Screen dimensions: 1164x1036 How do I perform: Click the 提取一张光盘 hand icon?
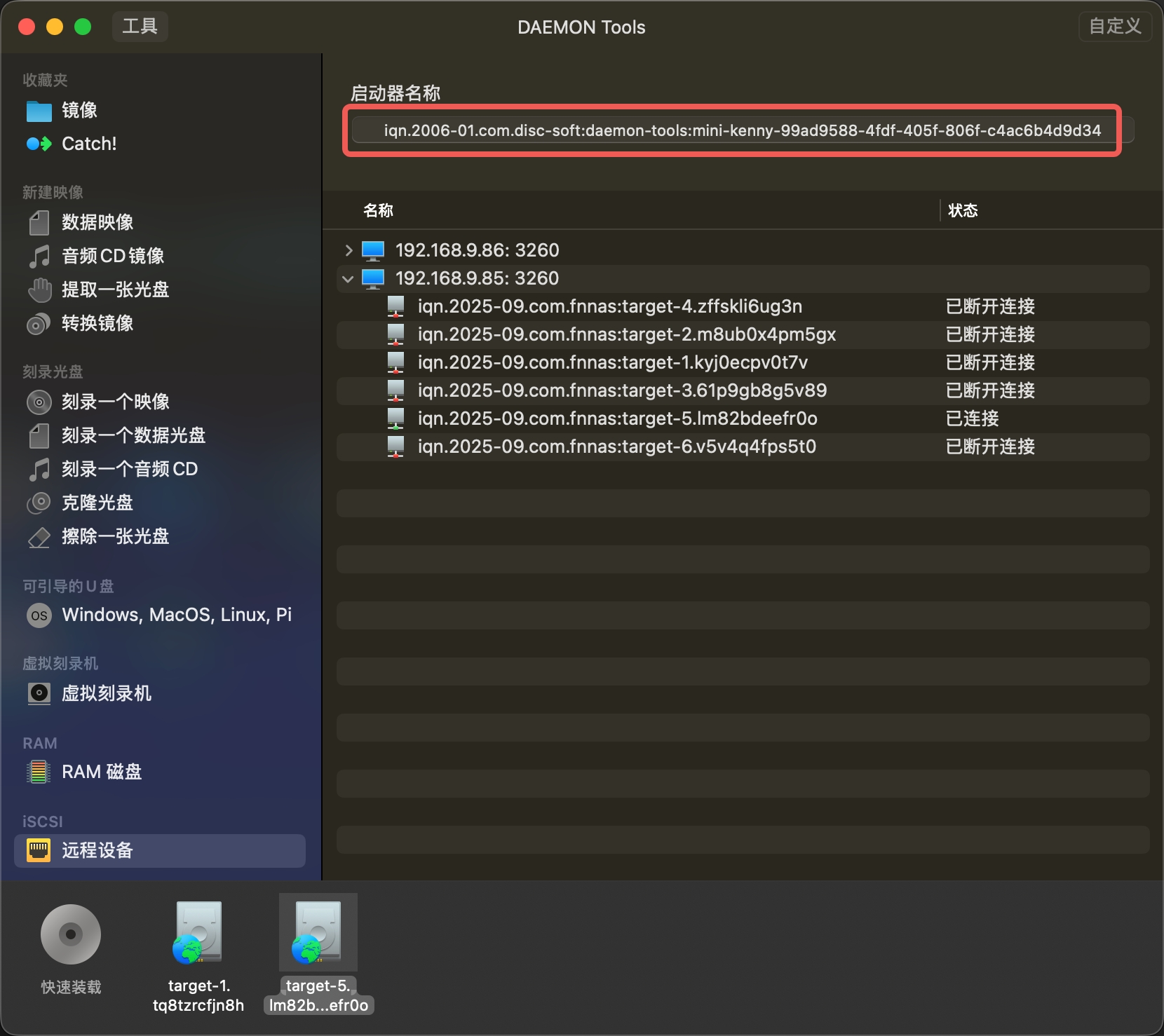click(x=39, y=289)
